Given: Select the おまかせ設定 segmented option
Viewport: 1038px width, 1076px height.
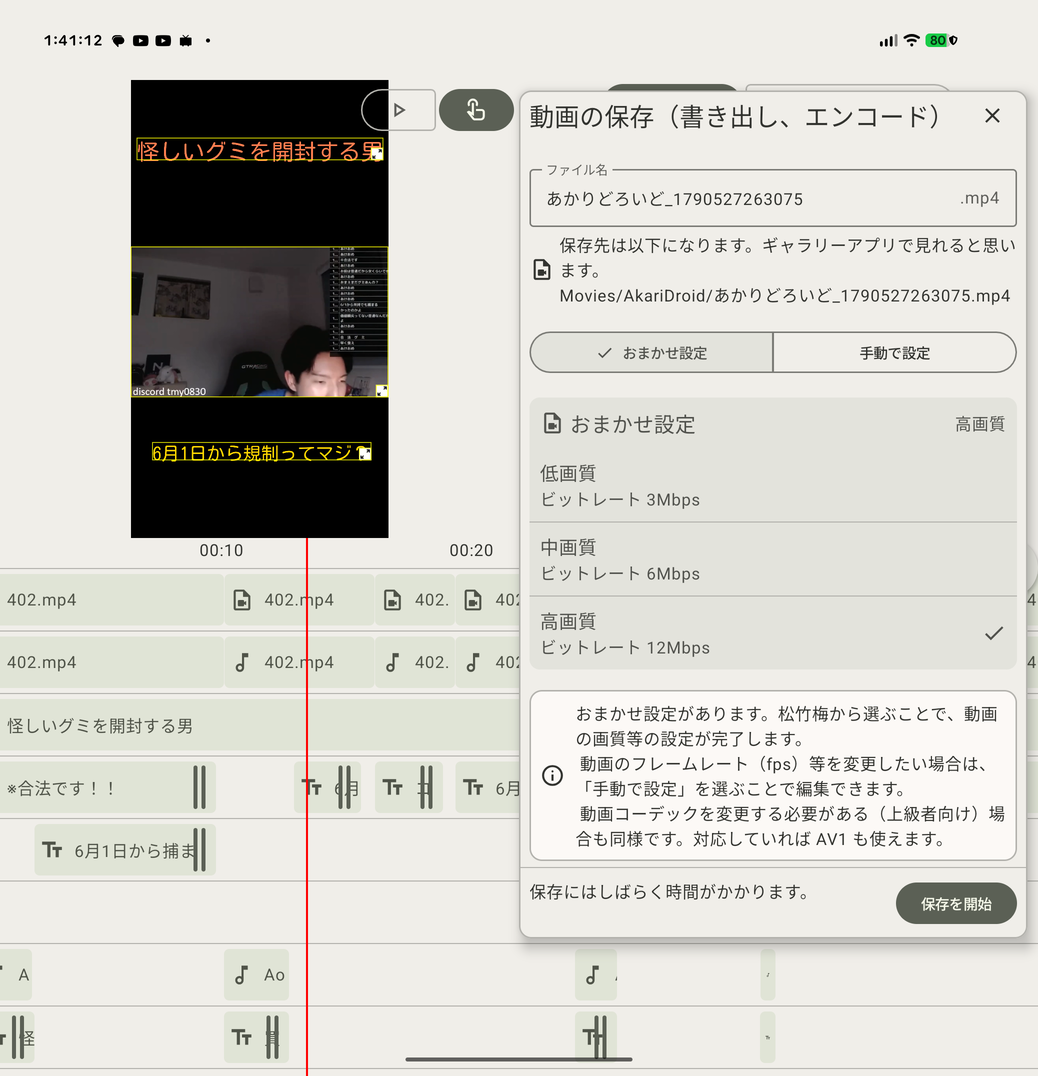Looking at the screenshot, I should (x=651, y=353).
